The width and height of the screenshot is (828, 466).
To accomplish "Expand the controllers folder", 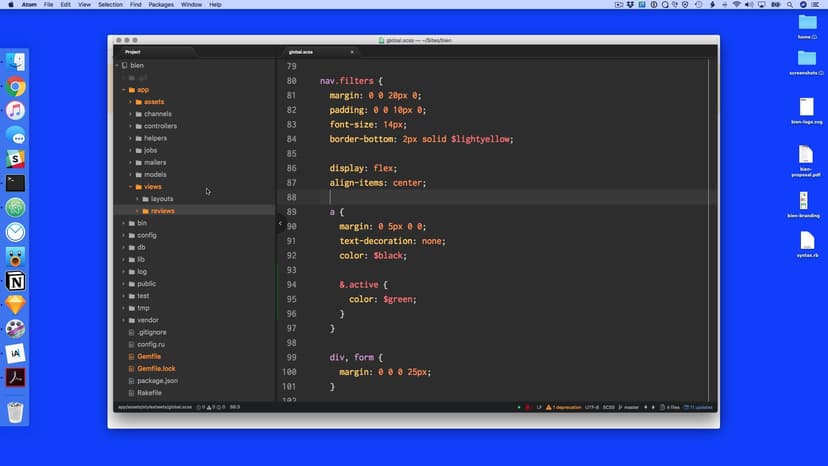I will (131, 126).
